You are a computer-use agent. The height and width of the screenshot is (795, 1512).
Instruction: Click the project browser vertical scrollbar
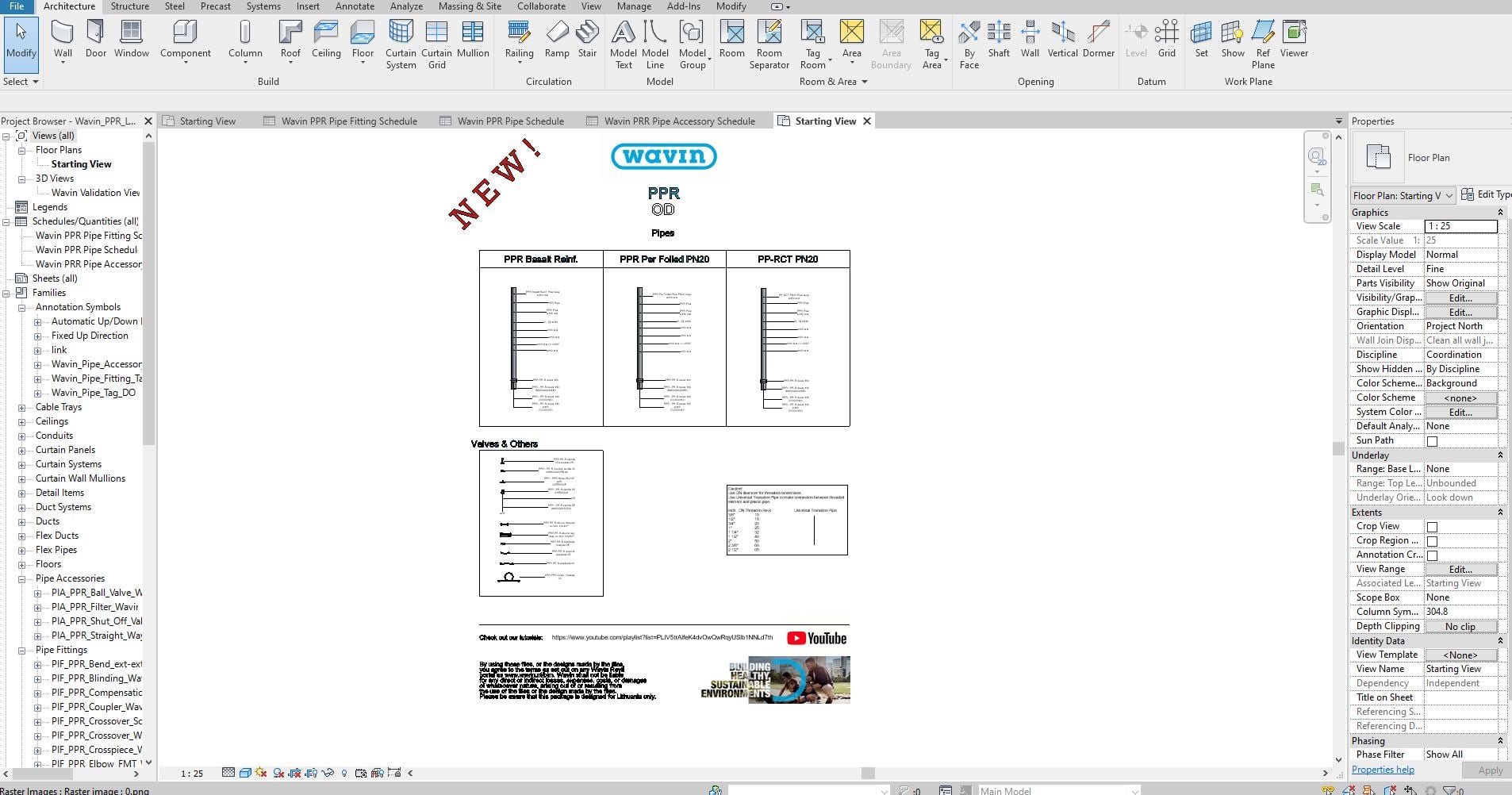[x=148, y=294]
